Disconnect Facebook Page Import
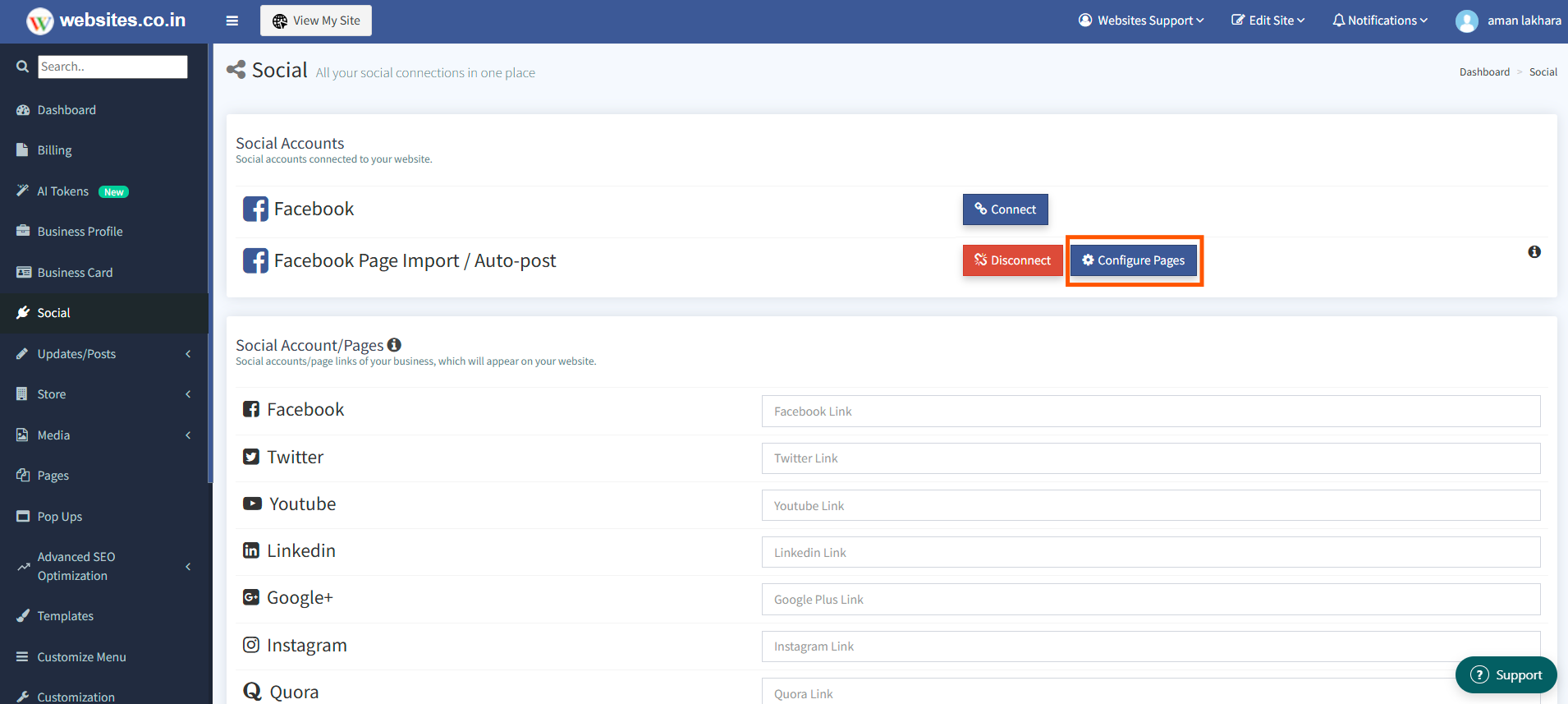This screenshot has height=704, width=1568. [x=1013, y=260]
